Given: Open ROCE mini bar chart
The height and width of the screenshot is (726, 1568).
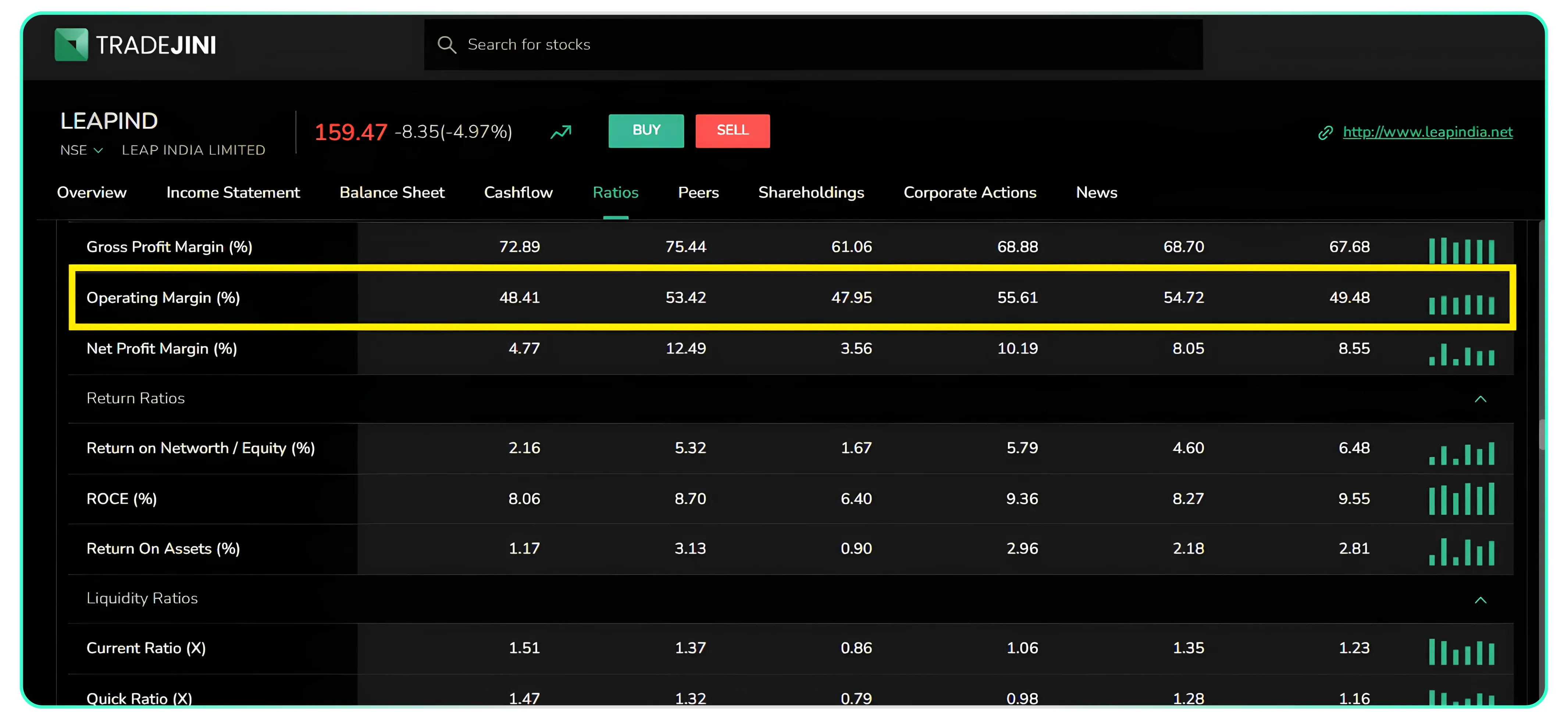Looking at the screenshot, I should pyautogui.click(x=1461, y=498).
